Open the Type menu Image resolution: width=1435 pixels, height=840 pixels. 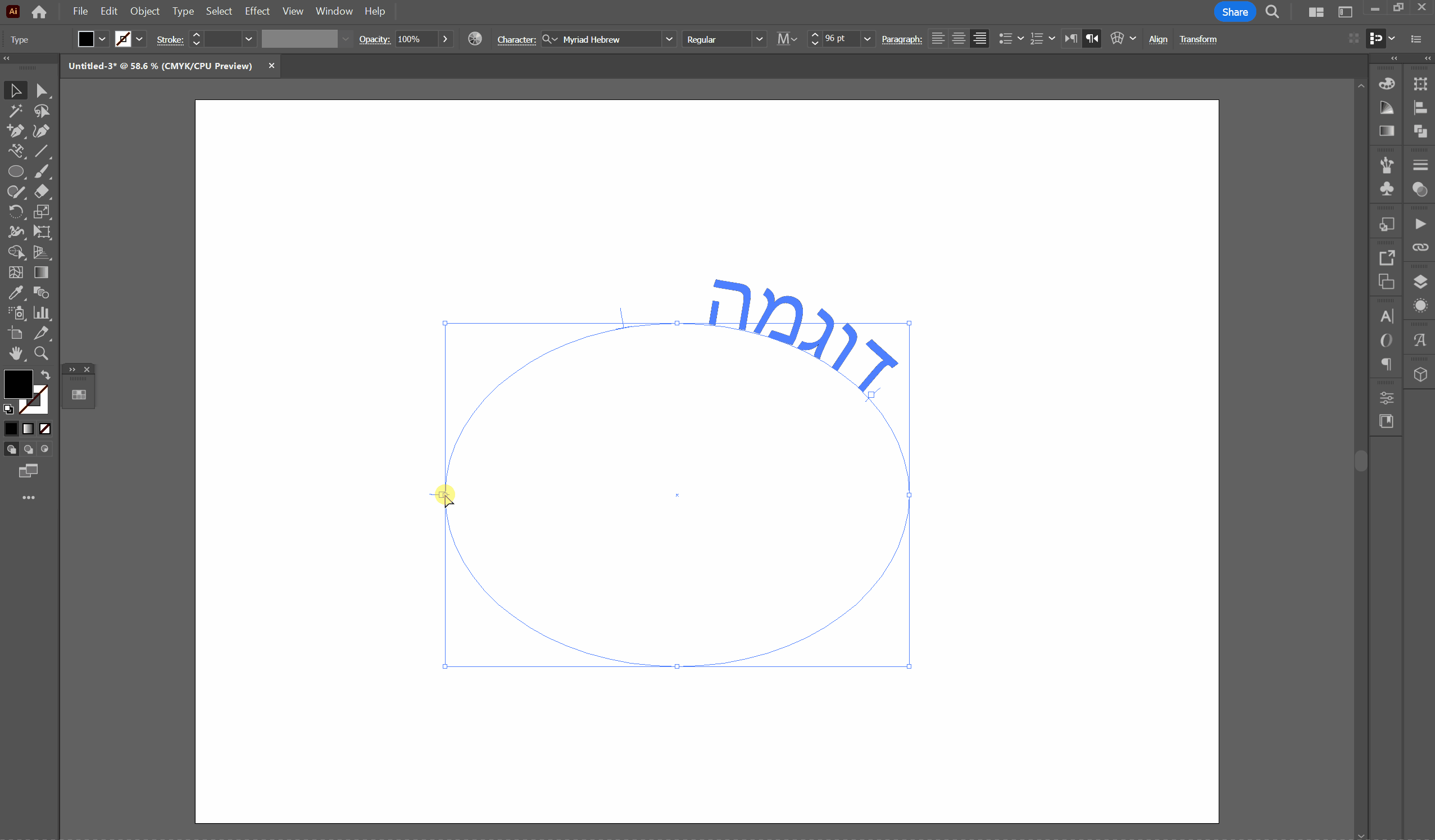tap(182, 11)
